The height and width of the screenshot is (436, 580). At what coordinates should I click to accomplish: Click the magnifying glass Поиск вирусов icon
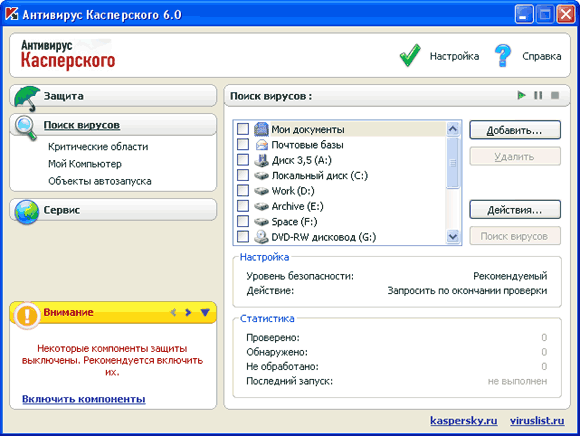pyautogui.click(x=26, y=128)
